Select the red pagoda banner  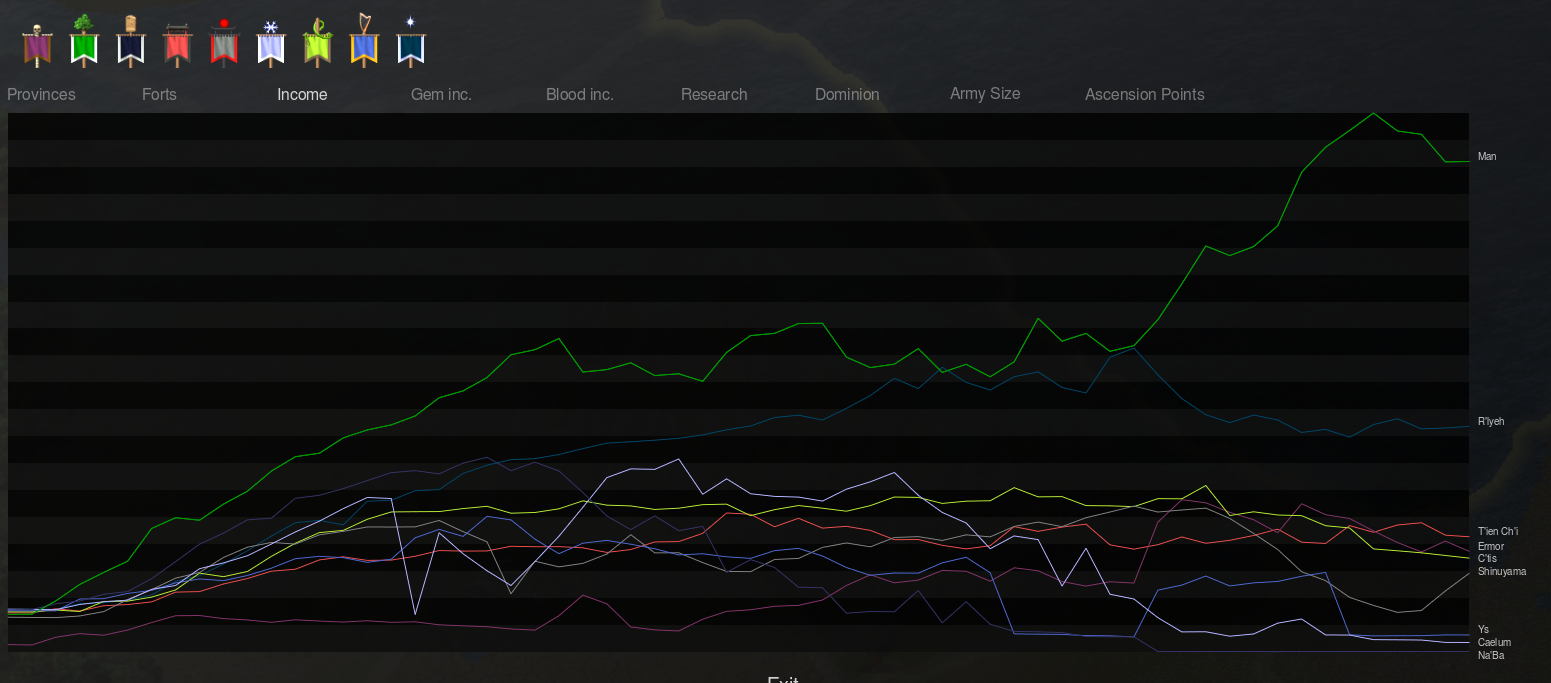coord(178,45)
